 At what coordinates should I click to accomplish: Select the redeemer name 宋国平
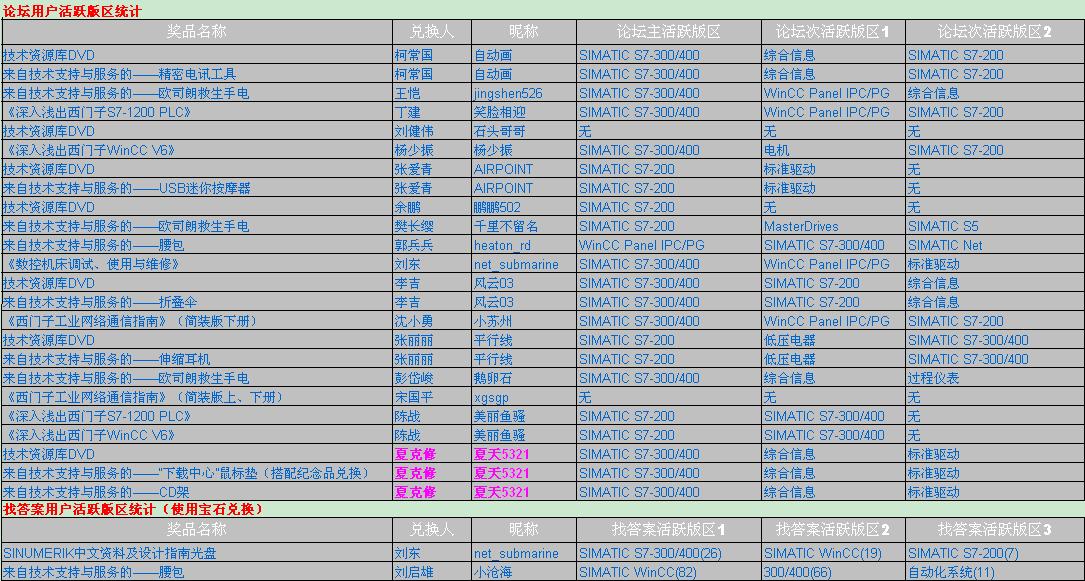click(413, 397)
